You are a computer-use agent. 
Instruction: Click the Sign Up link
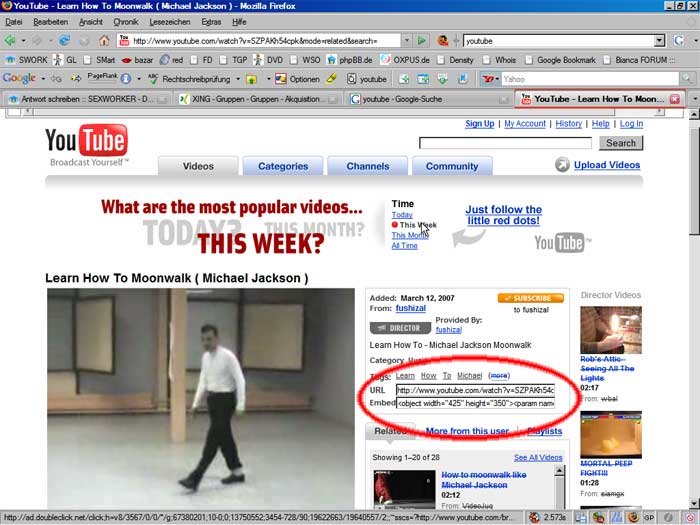click(479, 124)
